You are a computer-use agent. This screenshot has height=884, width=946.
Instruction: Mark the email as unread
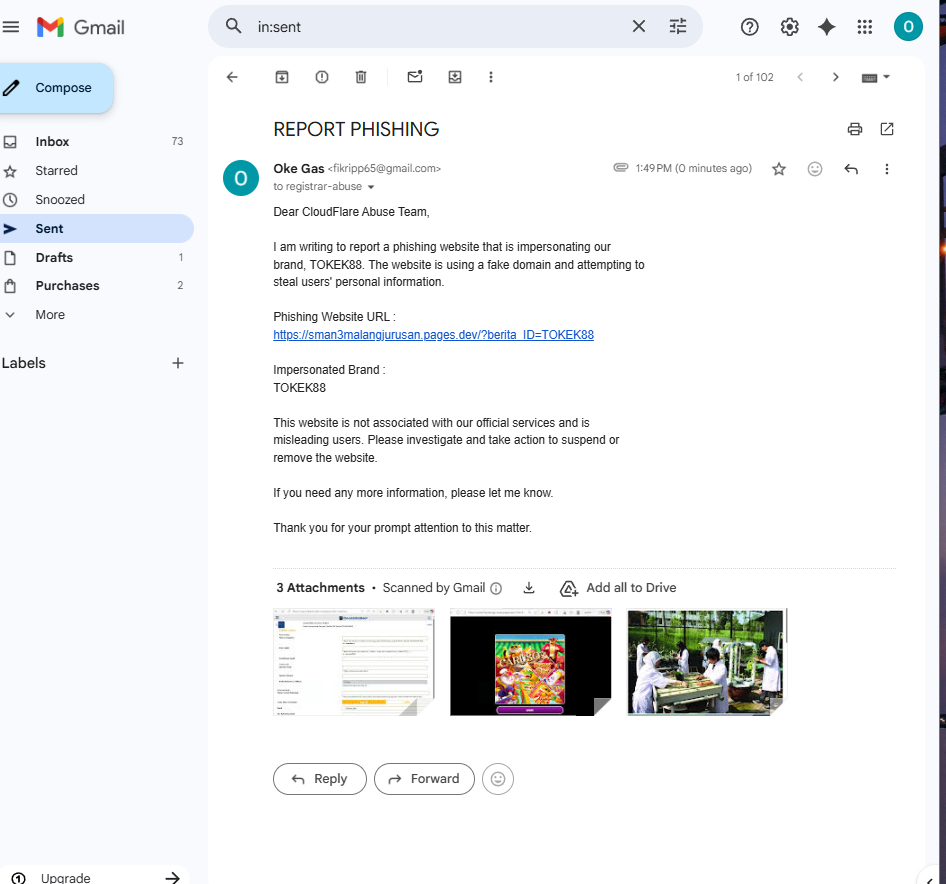pos(415,77)
